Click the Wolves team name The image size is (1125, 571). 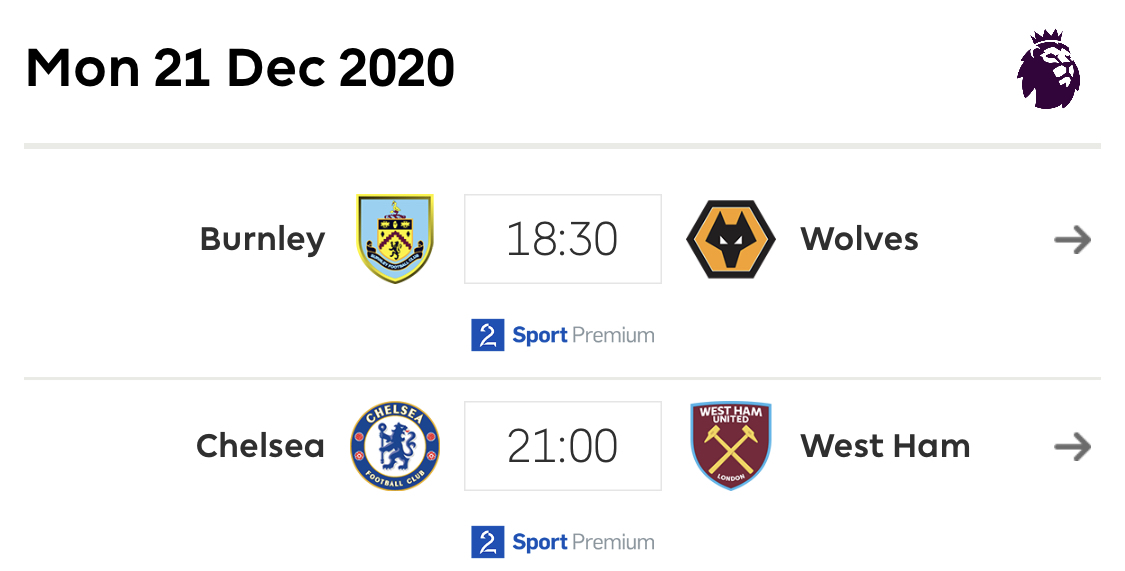860,239
